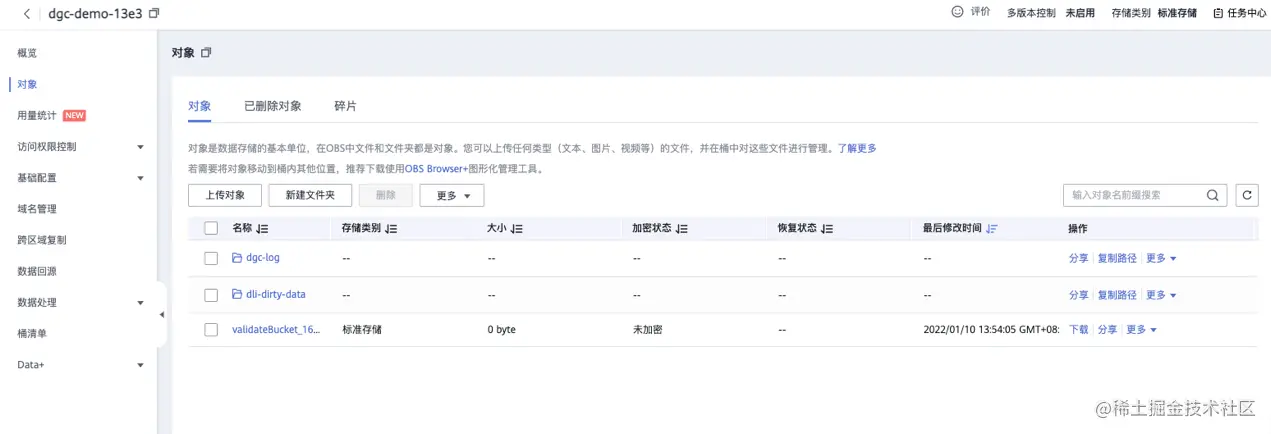The width and height of the screenshot is (1271, 434).
Task: Open the validateBucket_16... object link
Action: click(x=276, y=329)
